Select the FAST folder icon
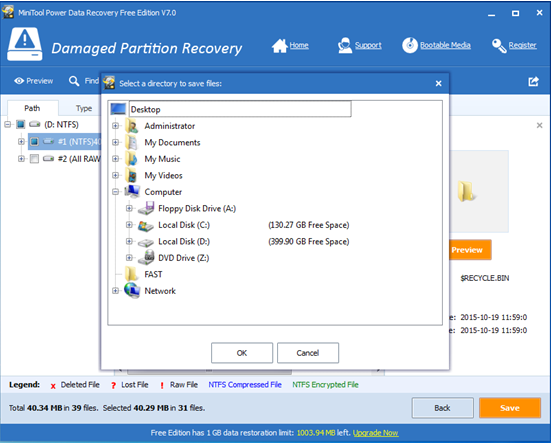The width and height of the screenshot is (551, 443). (132, 274)
